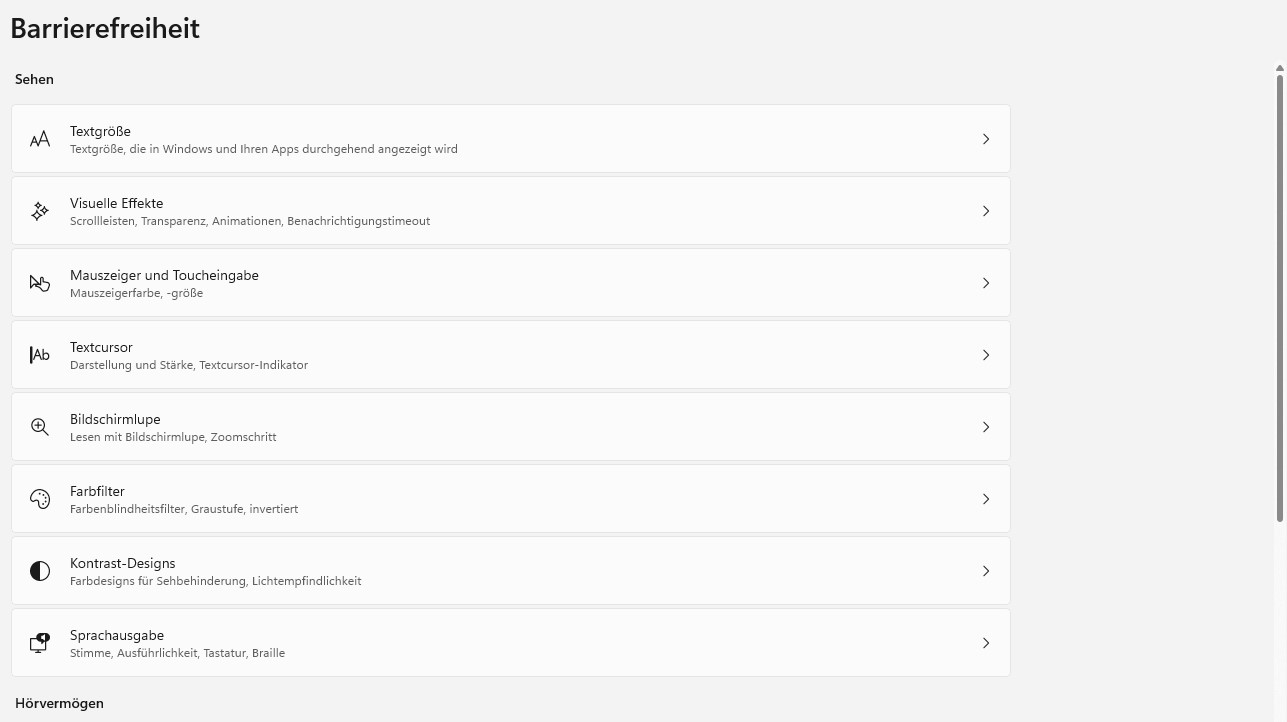The height and width of the screenshot is (722, 1287).
Task: Open Visuelle Effekte via right chevron
Action: 985,211
